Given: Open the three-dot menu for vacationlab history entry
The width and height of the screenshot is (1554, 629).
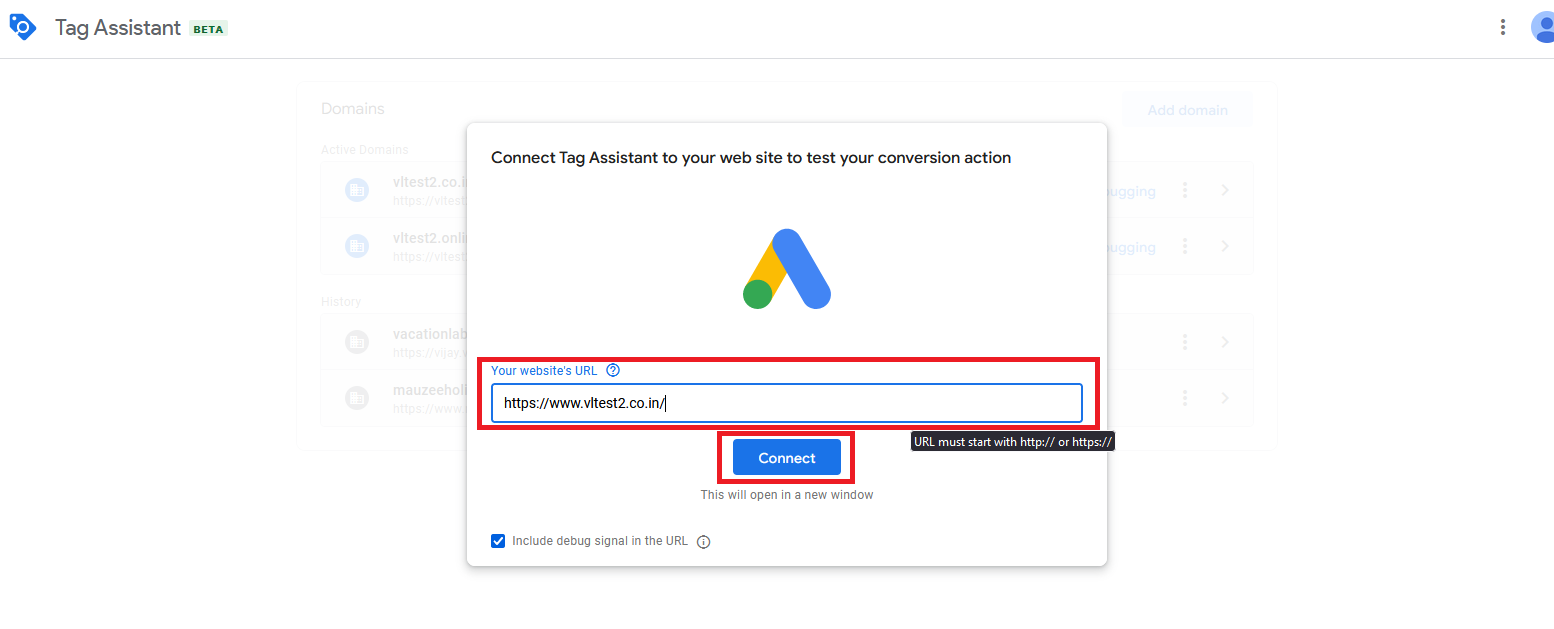Looking at the screenshot, I should 1185,342.
